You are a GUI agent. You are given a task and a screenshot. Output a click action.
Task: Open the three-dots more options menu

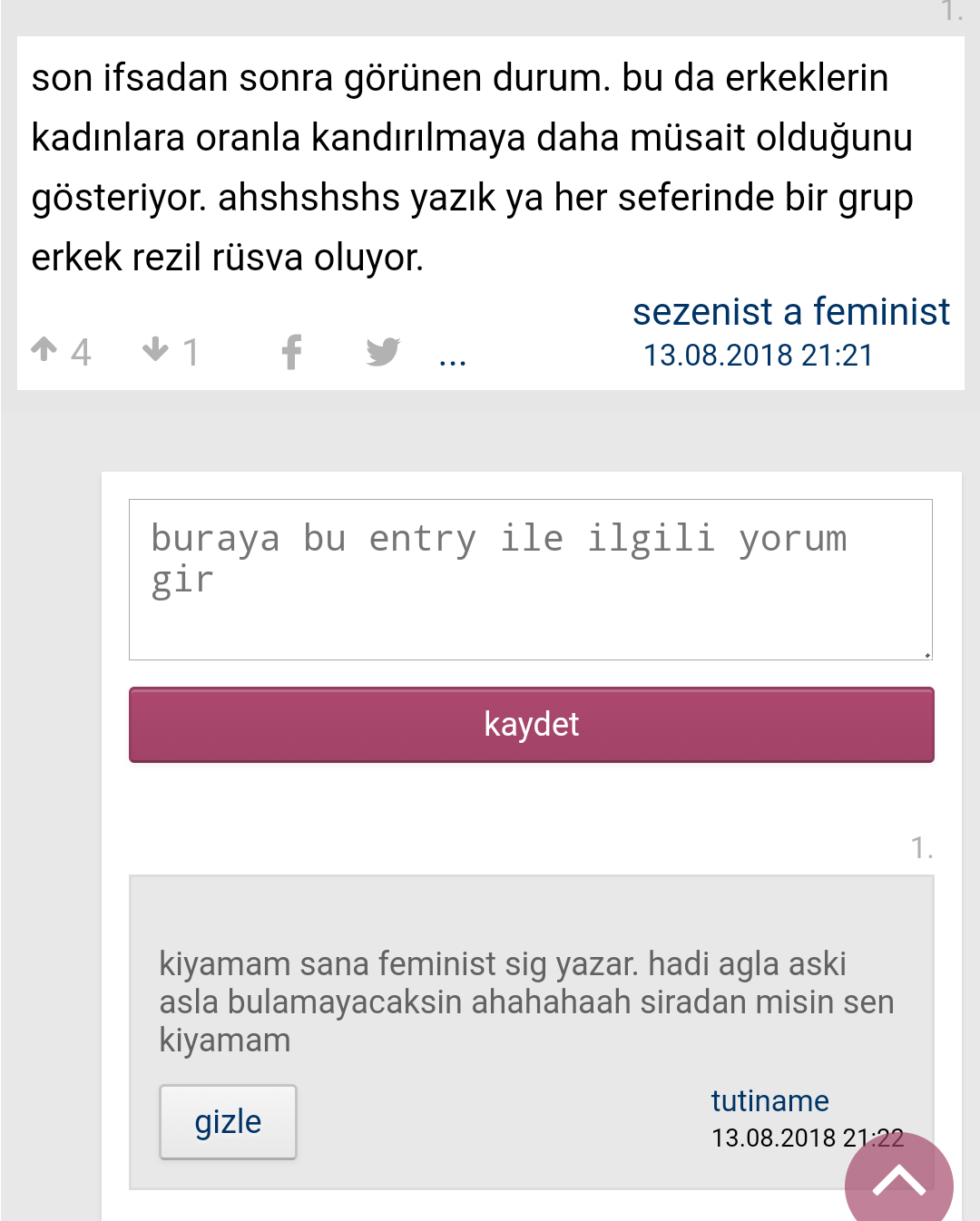point(452,359)
